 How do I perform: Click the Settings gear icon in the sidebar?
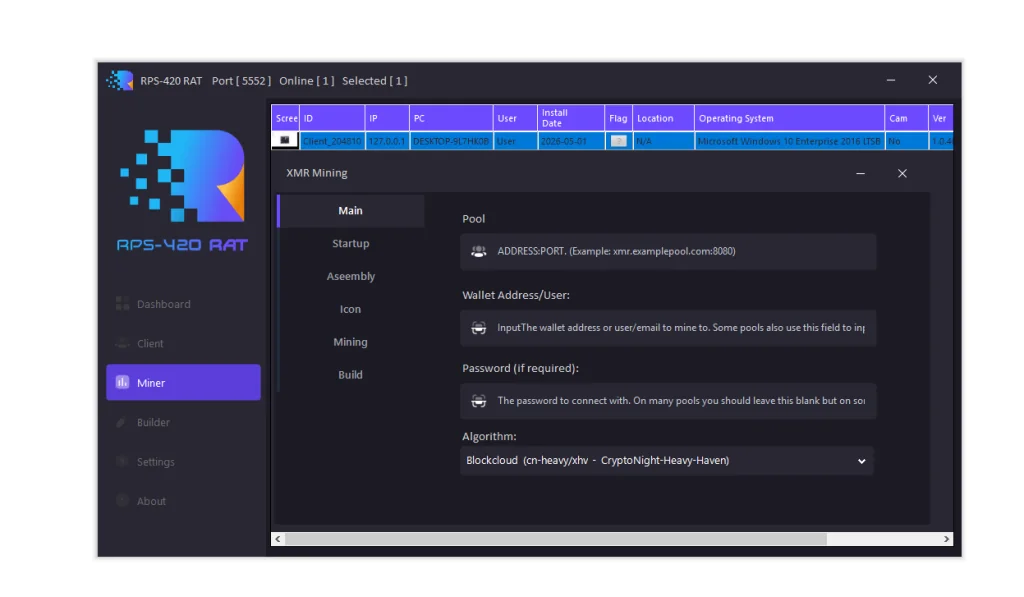(x=121, y=461)
